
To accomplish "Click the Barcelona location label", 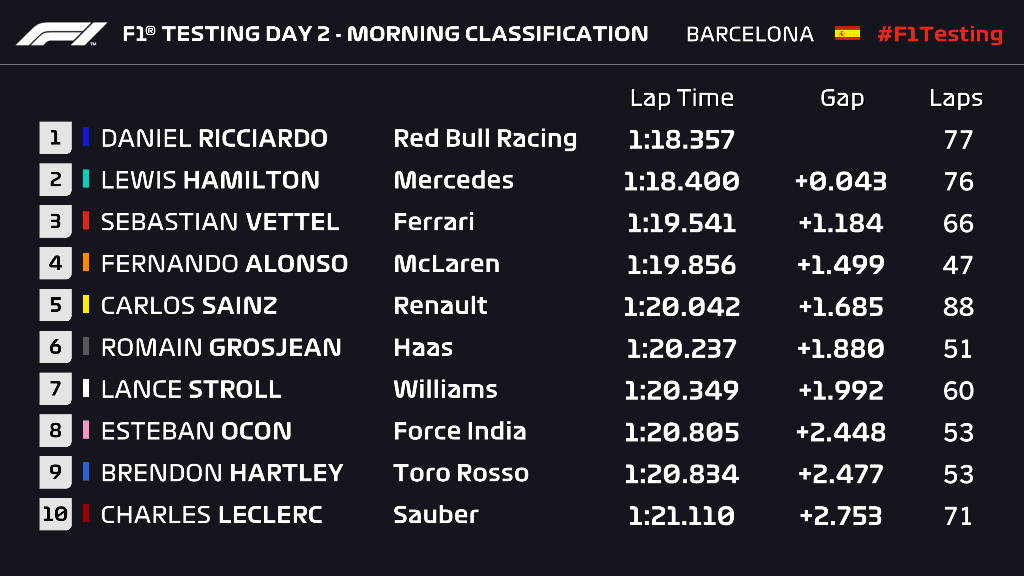I will pos(749,34).
